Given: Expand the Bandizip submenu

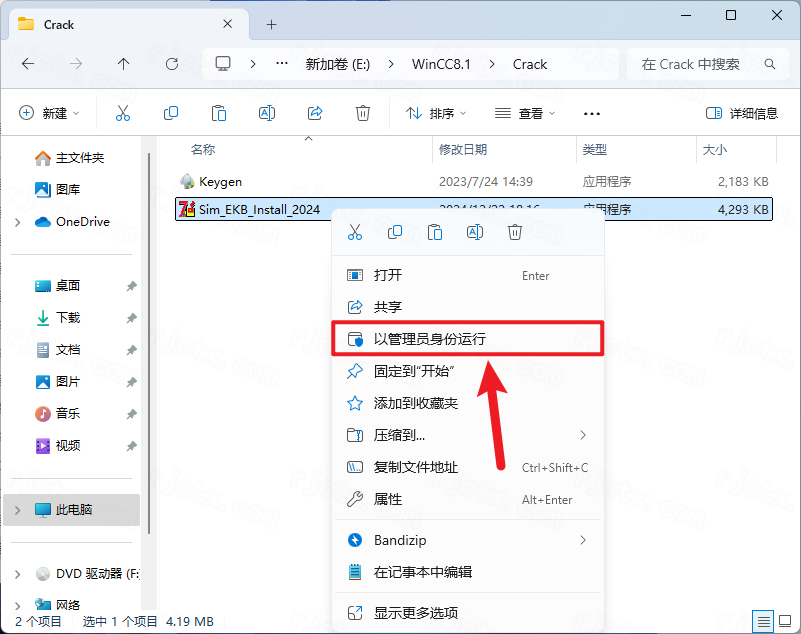Looking at the screenshot, I should tap(583, 540).
